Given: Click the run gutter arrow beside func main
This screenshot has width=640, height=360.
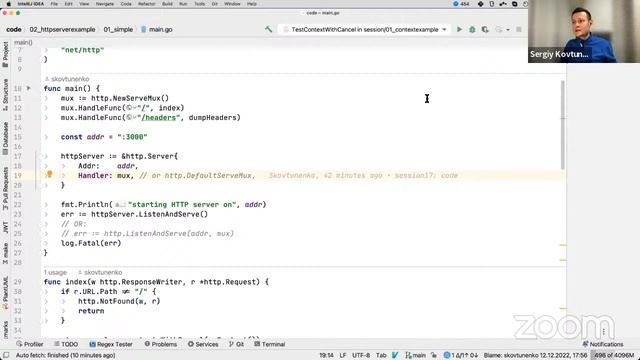Looking at the screenshot, I should coord(29,88).
